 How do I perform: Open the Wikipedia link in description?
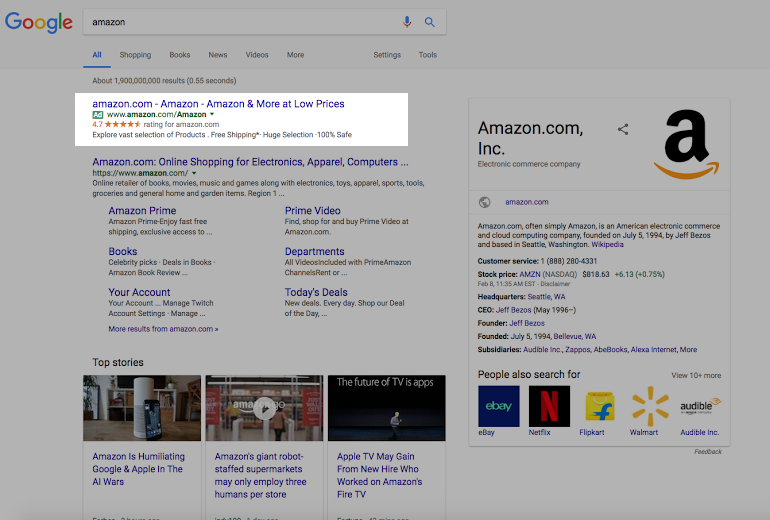pyautogui.click(x=606, y=244)
